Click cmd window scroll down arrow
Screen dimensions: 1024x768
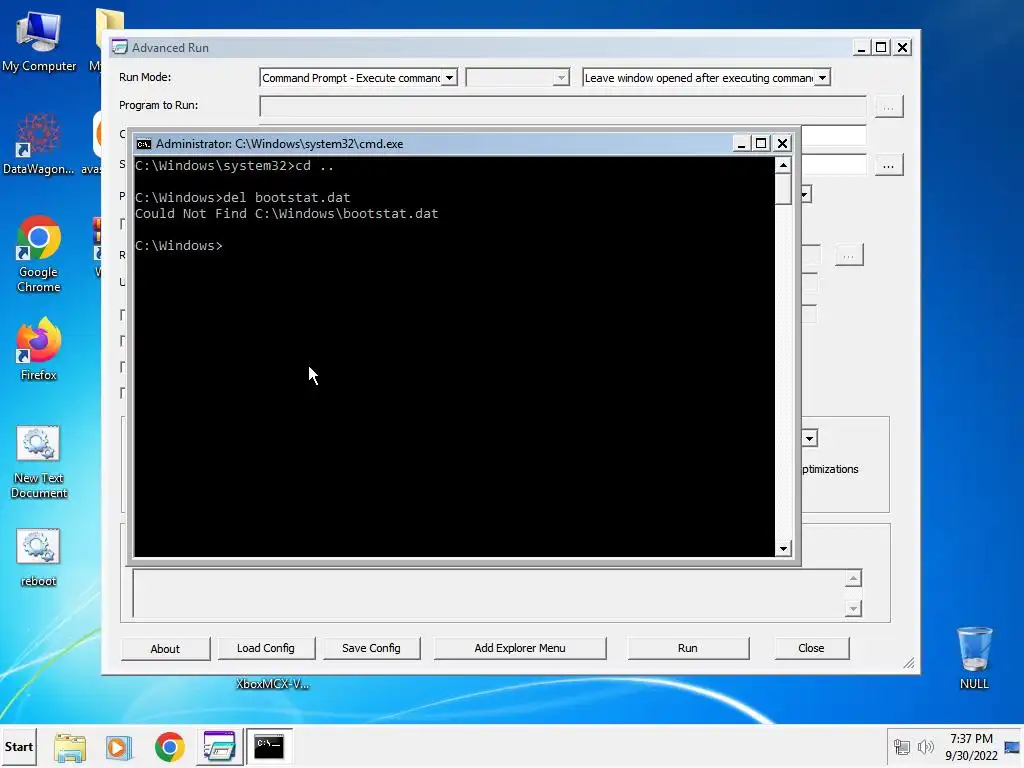tap(783, 549)
